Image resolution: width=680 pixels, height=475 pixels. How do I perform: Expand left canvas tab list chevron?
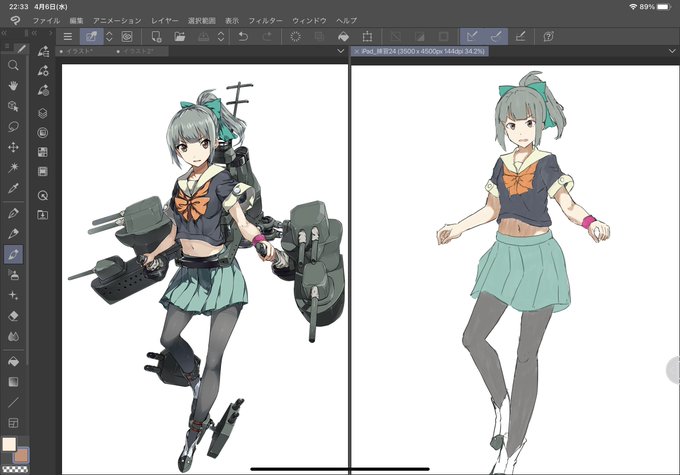click(x=340, y=51)
